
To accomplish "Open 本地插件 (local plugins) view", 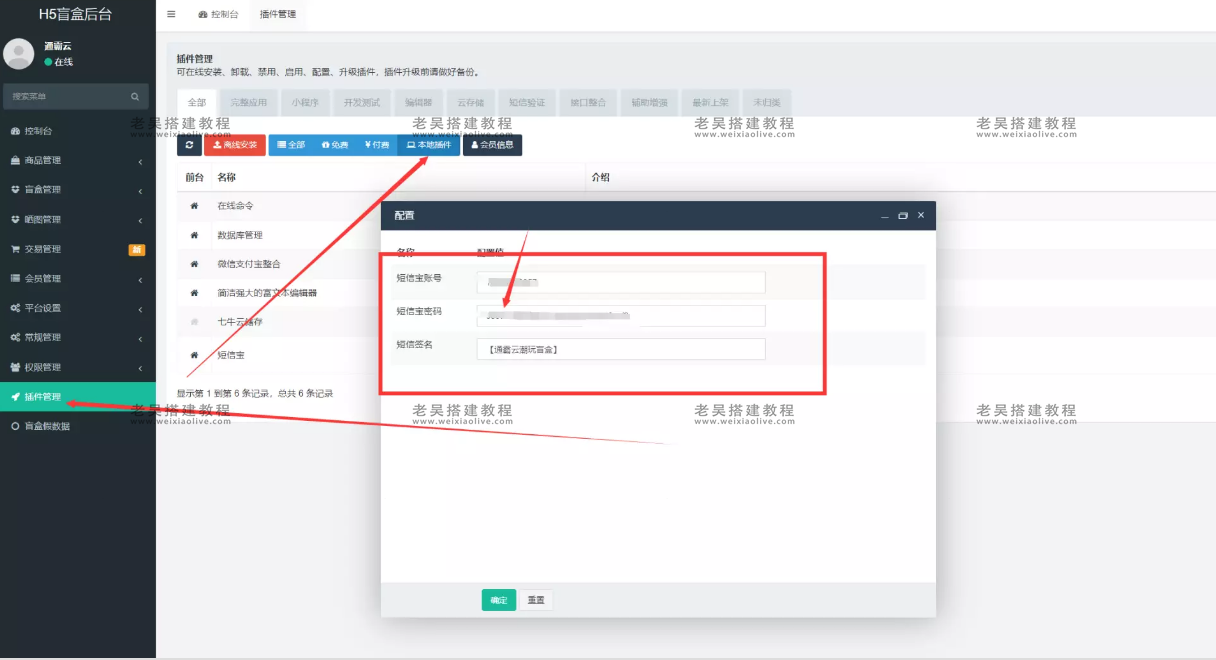I will (428, 144).
